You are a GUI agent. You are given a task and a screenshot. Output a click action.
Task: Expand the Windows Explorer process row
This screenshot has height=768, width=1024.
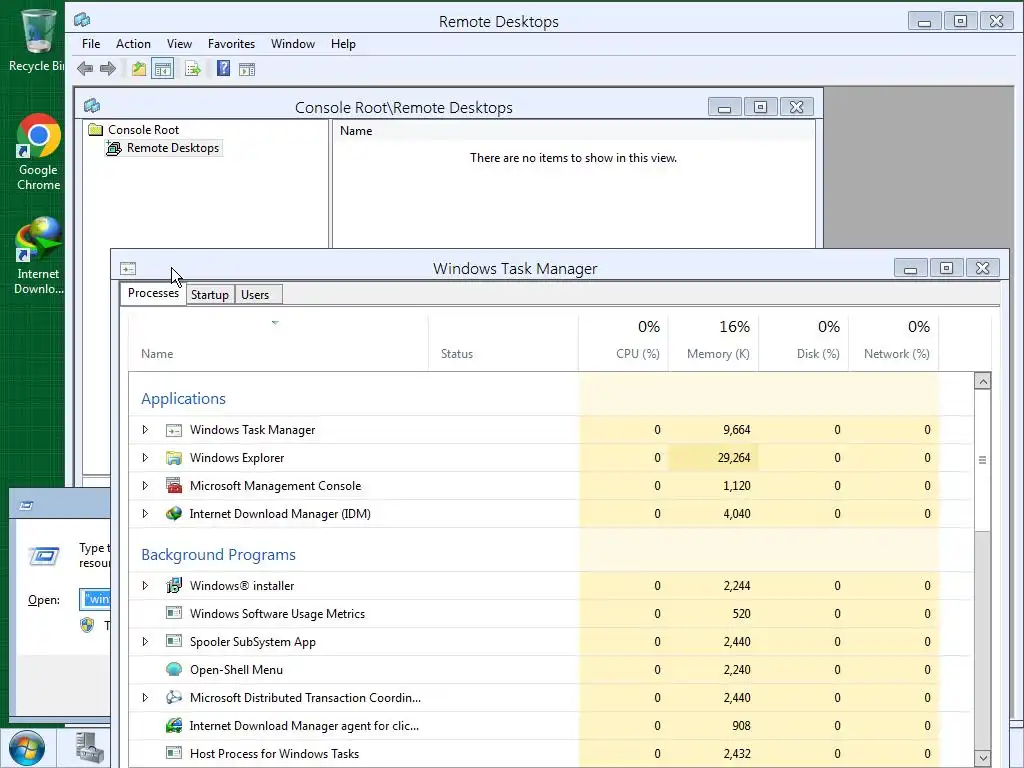(146, 458)
